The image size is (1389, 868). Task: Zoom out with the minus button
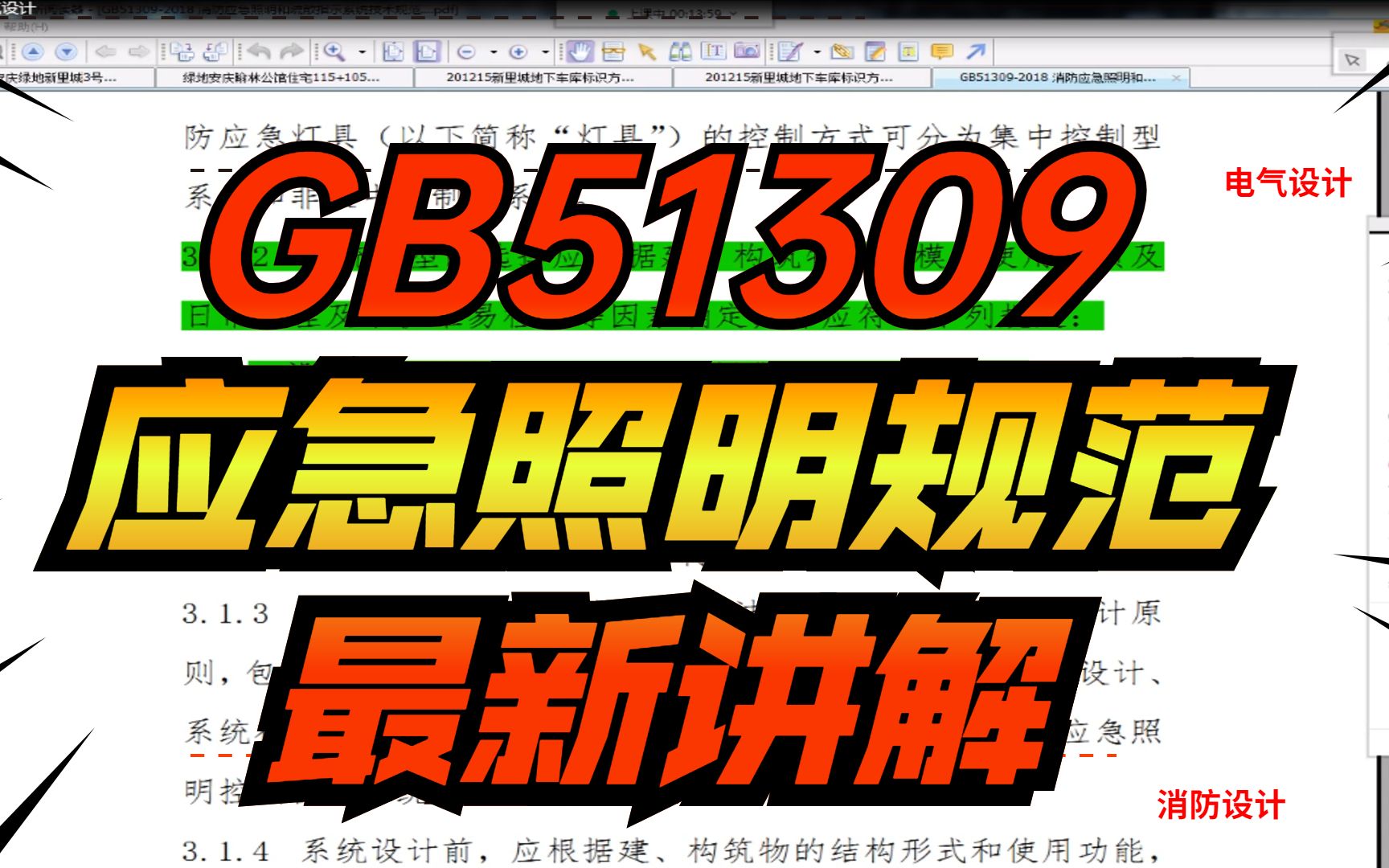point(466,52)
